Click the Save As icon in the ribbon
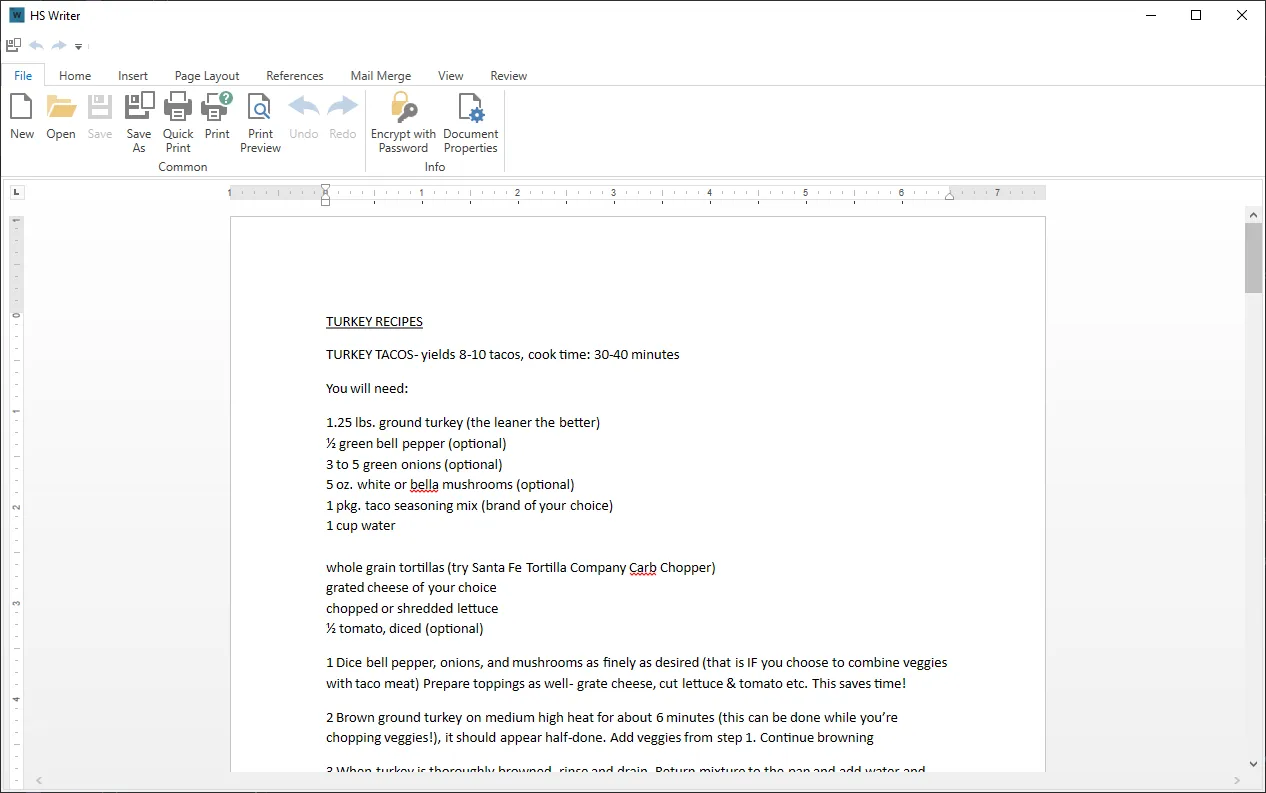The height and width of the screenshot is (793, 1266). tap(138, 115)
